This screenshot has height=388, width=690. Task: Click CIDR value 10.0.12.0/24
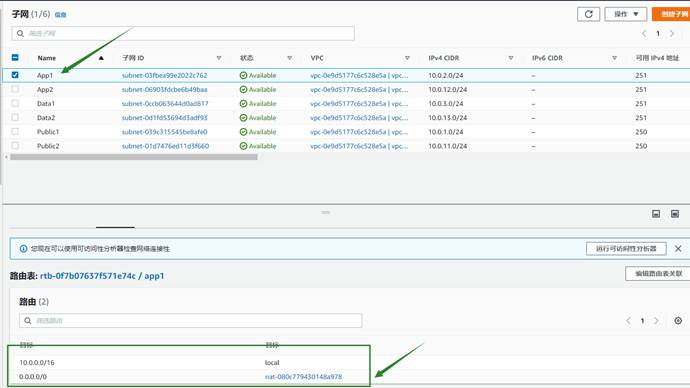[448, 89]
